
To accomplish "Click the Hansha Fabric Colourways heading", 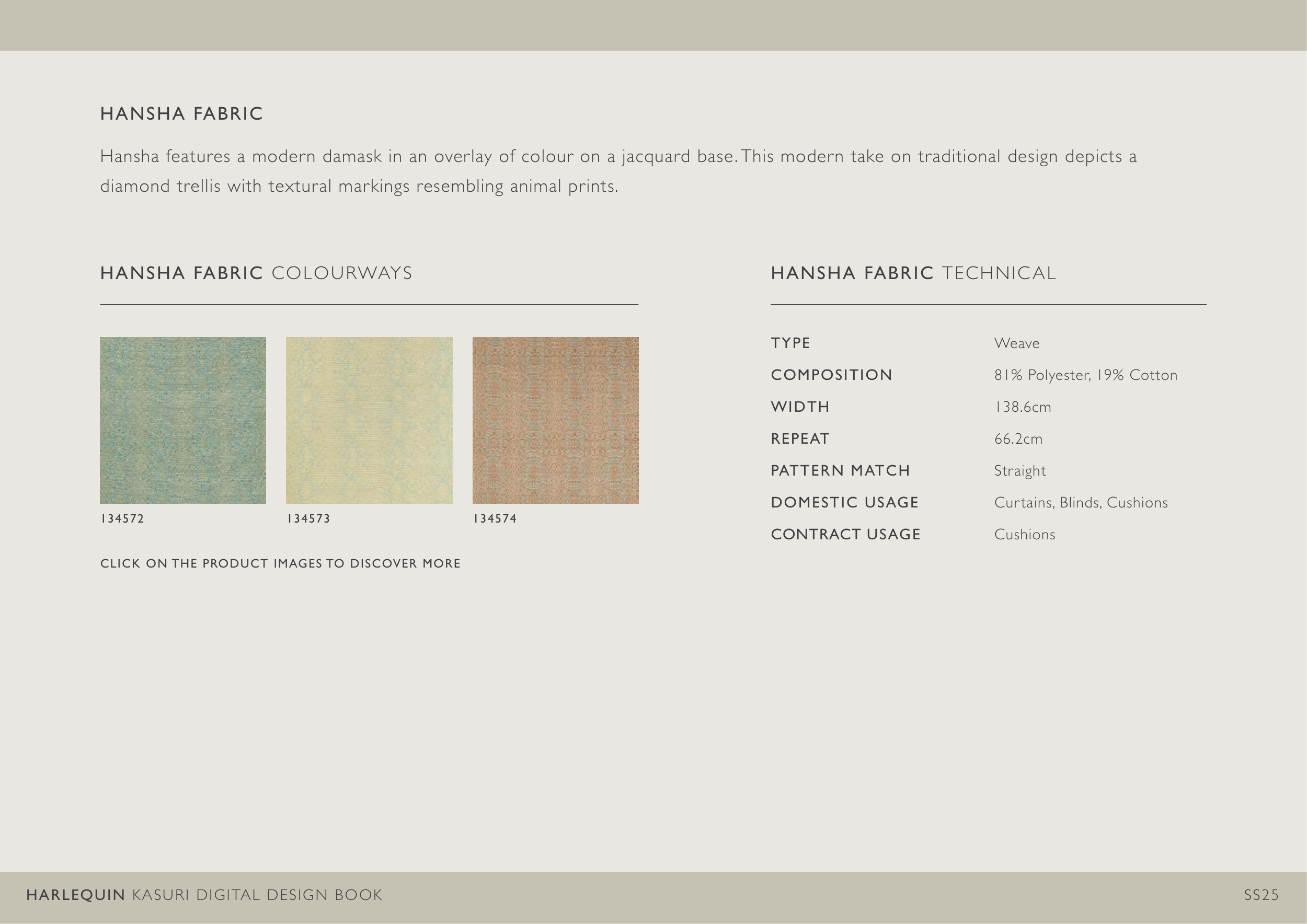I will [x=256, y=273].
